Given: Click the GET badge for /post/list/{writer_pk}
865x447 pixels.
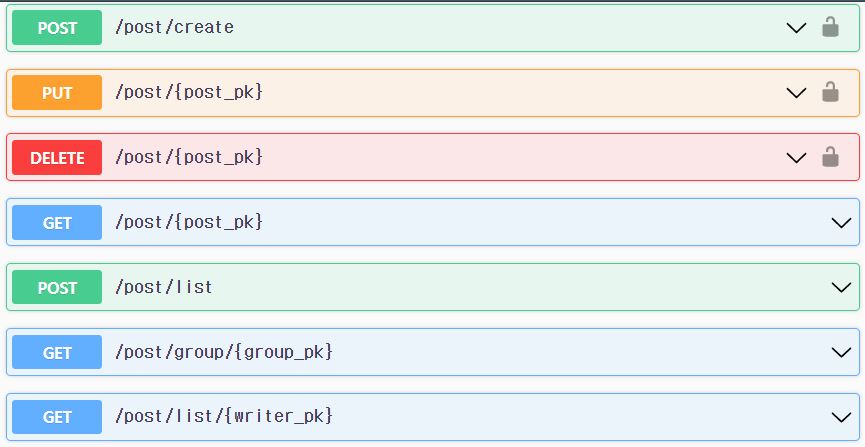Looking at the screenshot, I should pos(57,417).
